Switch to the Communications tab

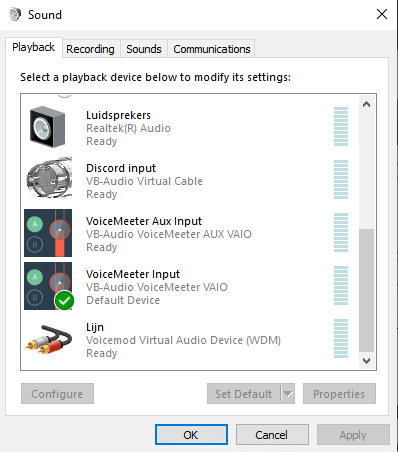point(212,49)
